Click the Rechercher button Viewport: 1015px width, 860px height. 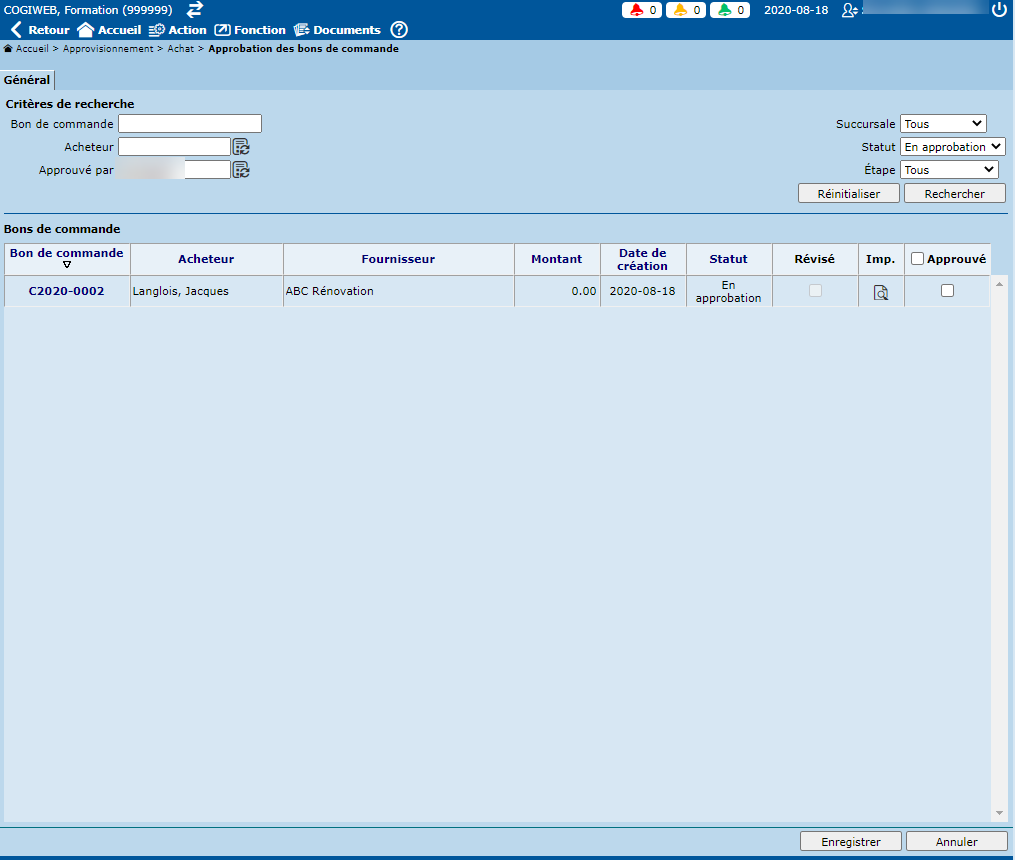(x=954, y=194)
